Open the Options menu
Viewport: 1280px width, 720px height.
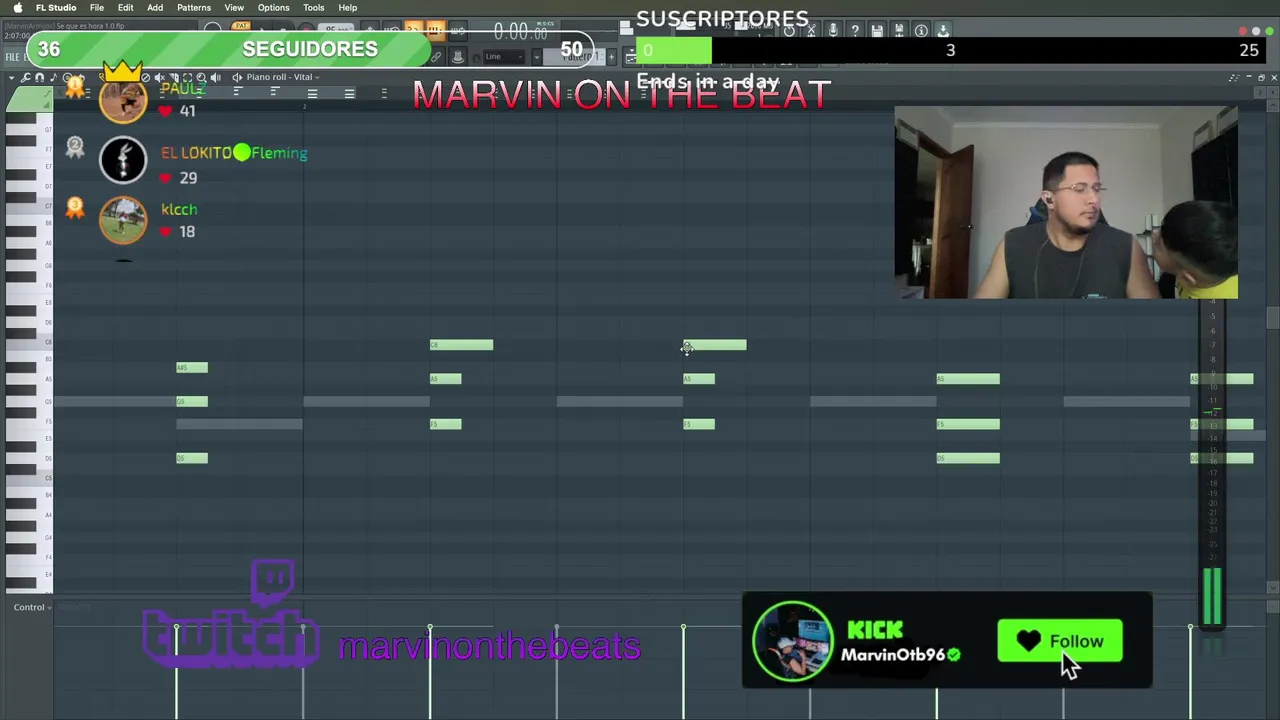tap(273, 7)
